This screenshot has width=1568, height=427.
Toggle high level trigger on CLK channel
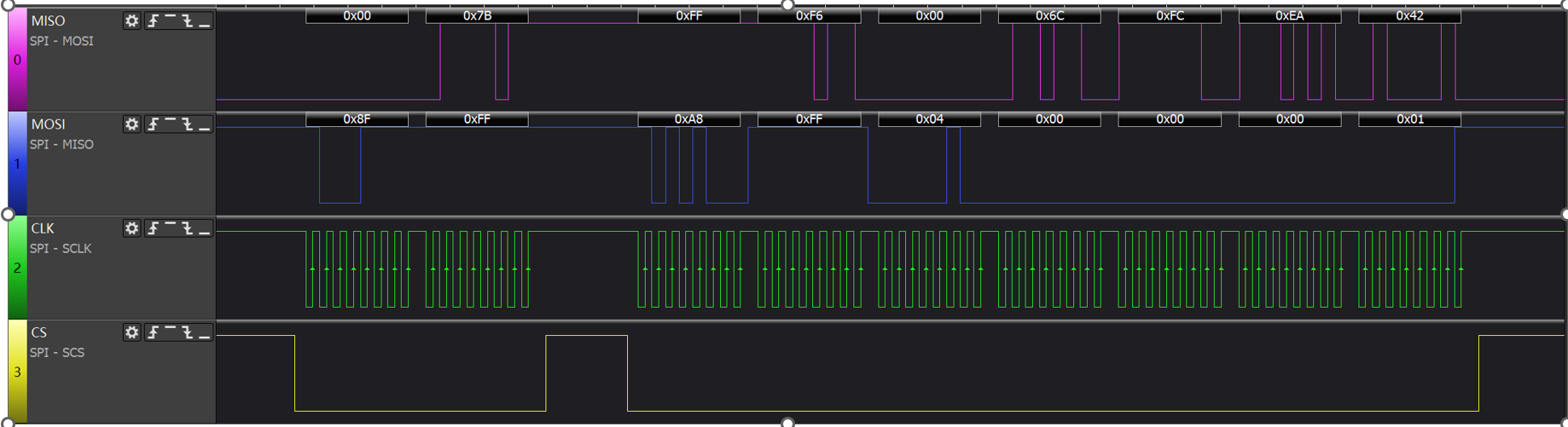point(171,228)
